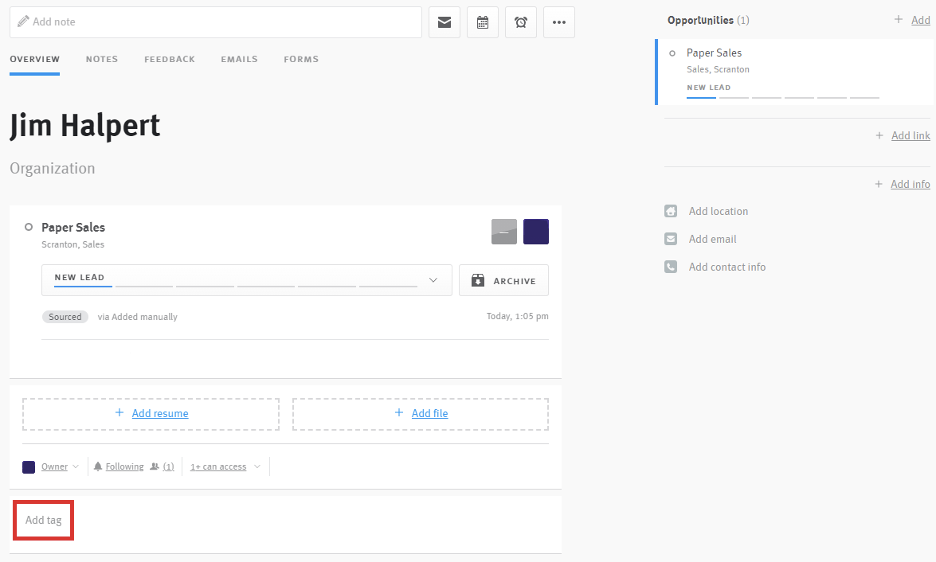Click the circle marker beside Paper Sales card
This screenshot has height=562, width=936.
pos(28,227)
